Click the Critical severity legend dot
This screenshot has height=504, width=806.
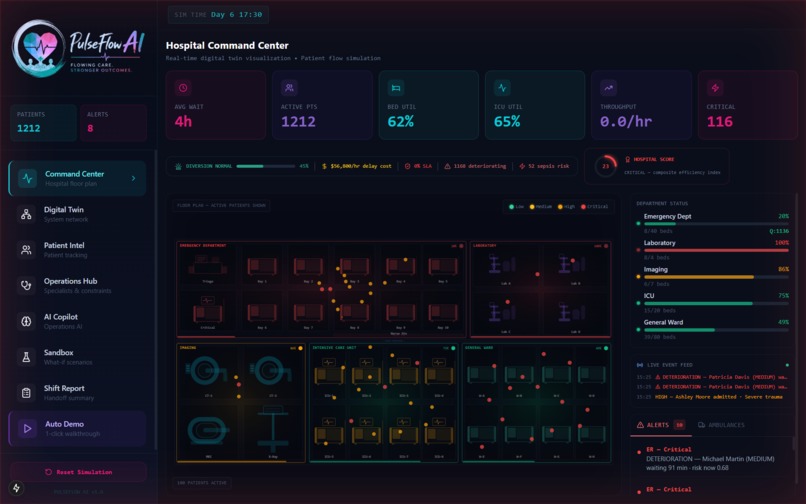click(x=583, y=207)
